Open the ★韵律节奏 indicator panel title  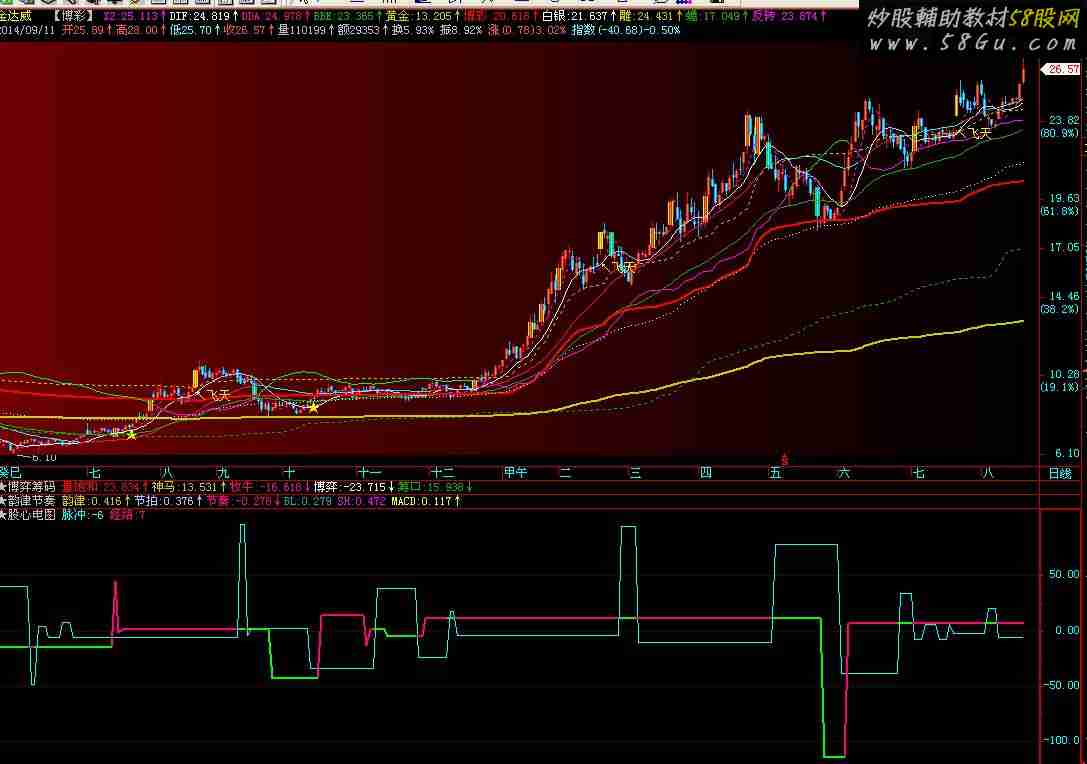coord(28,501)
